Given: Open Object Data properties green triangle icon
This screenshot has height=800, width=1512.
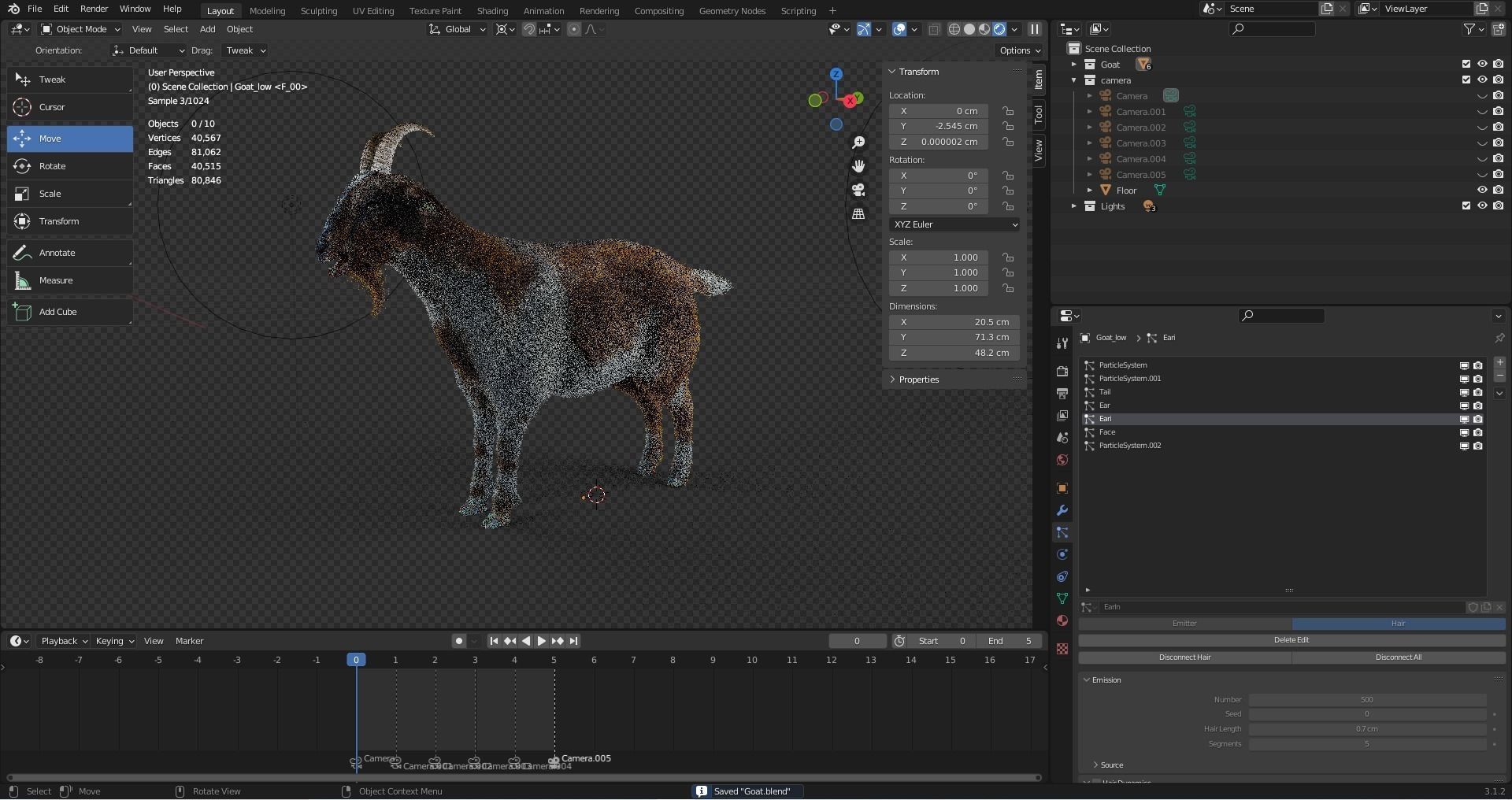Looking at the screenshot, I should point(1062,598).
